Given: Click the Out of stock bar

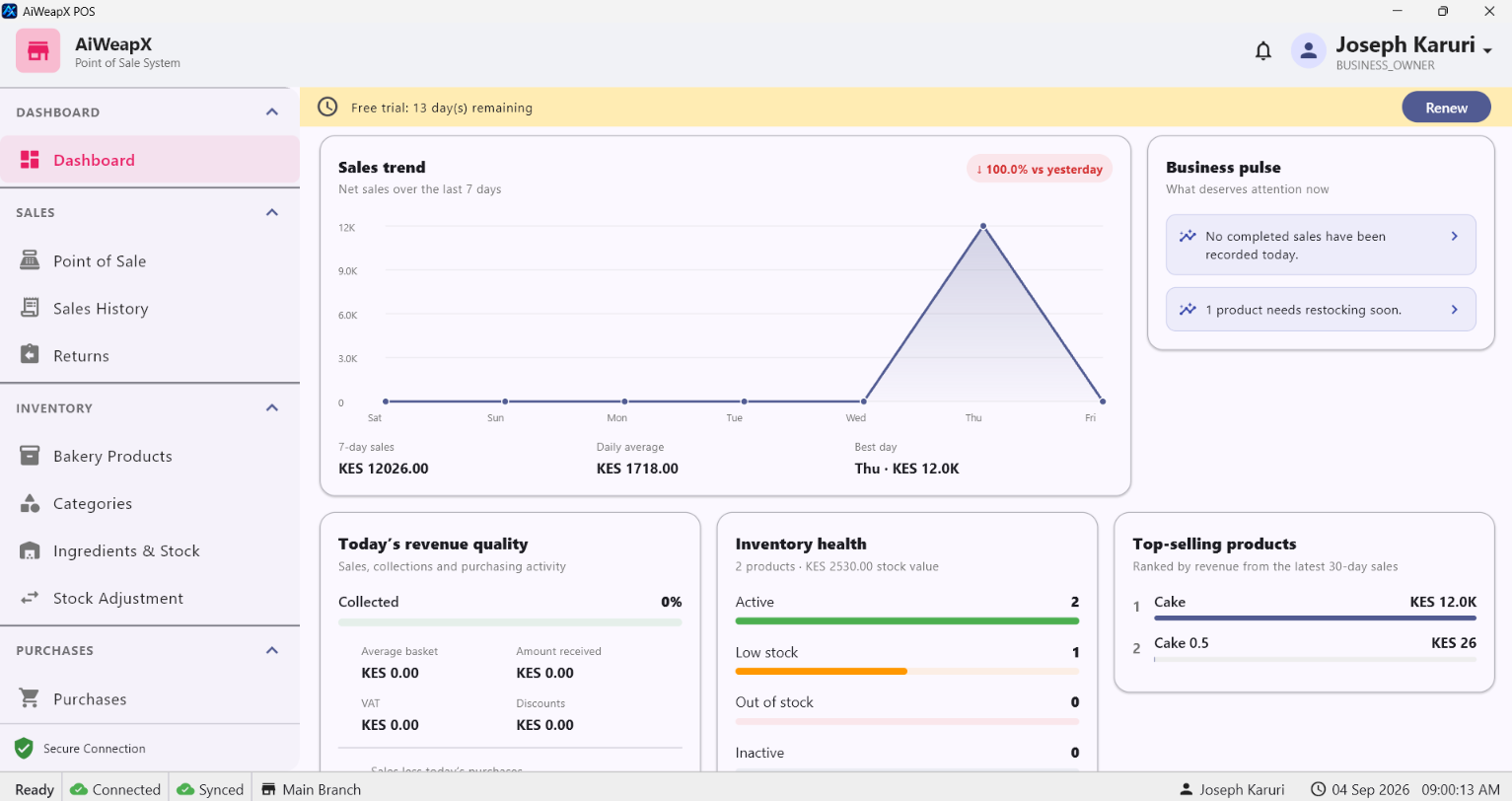Looking at the screenshot, I should (907, 722).
